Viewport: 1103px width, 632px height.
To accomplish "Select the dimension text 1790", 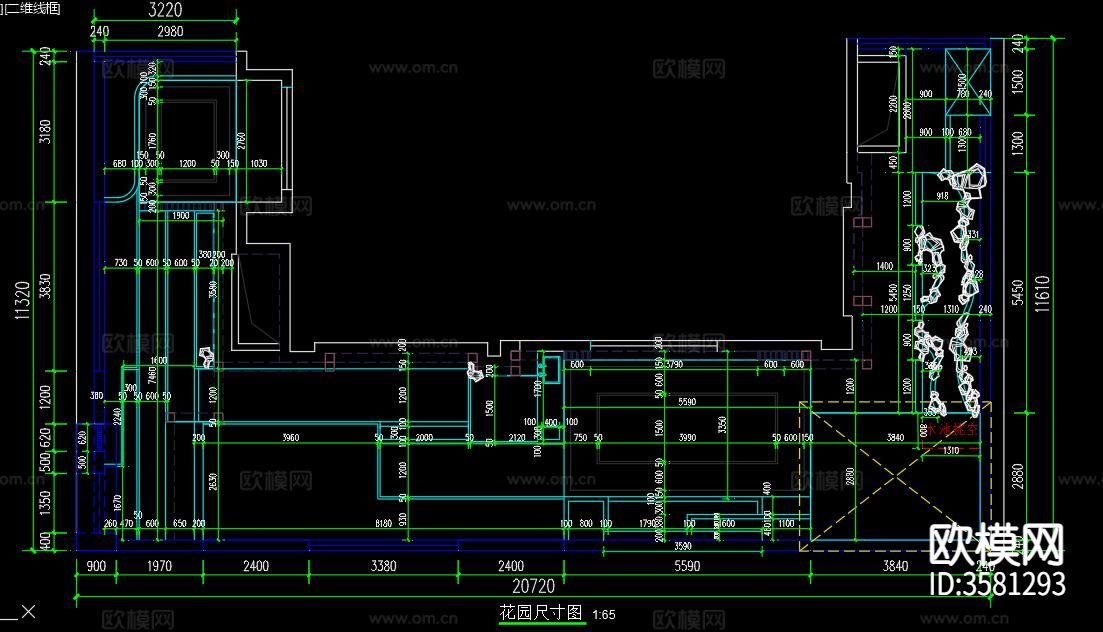I will [647, 524].
